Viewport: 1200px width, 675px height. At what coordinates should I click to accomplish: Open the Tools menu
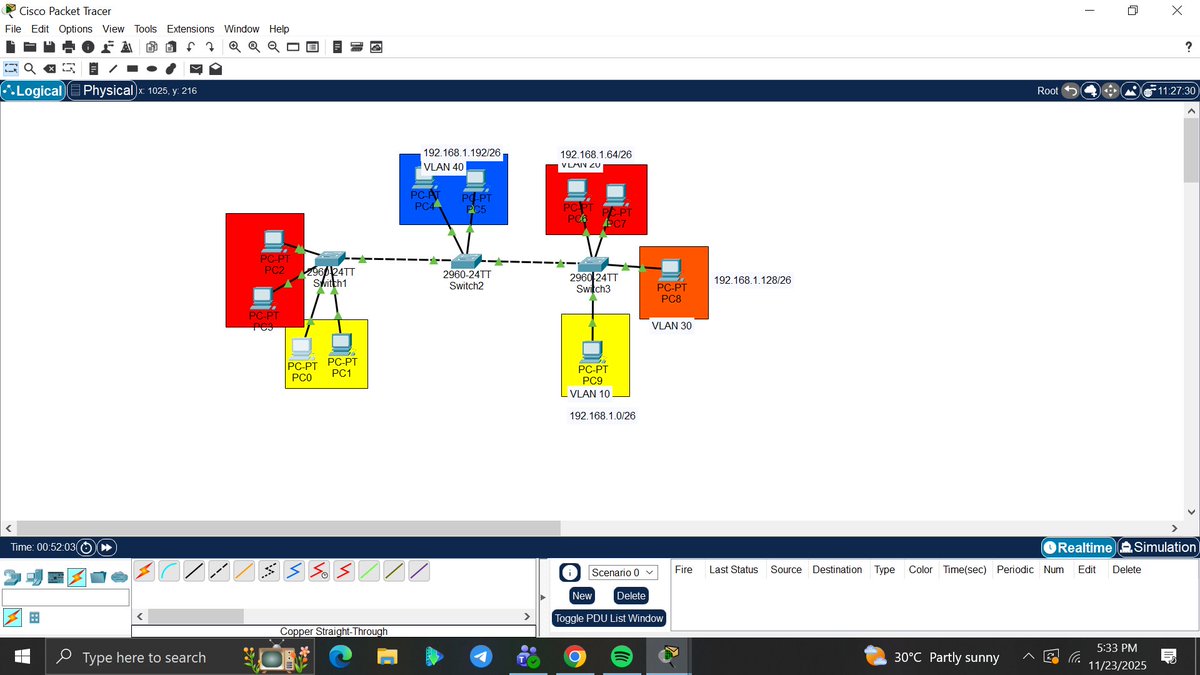145,28
